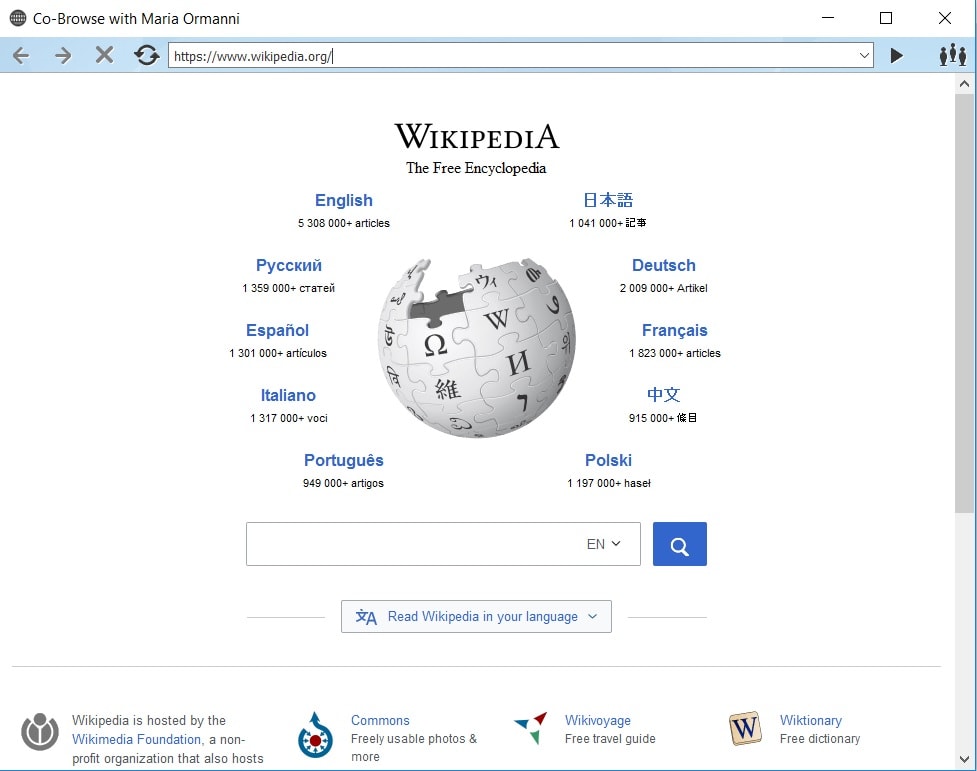
Task: Go forward with the forward arrow
Action: coord(63,55)
